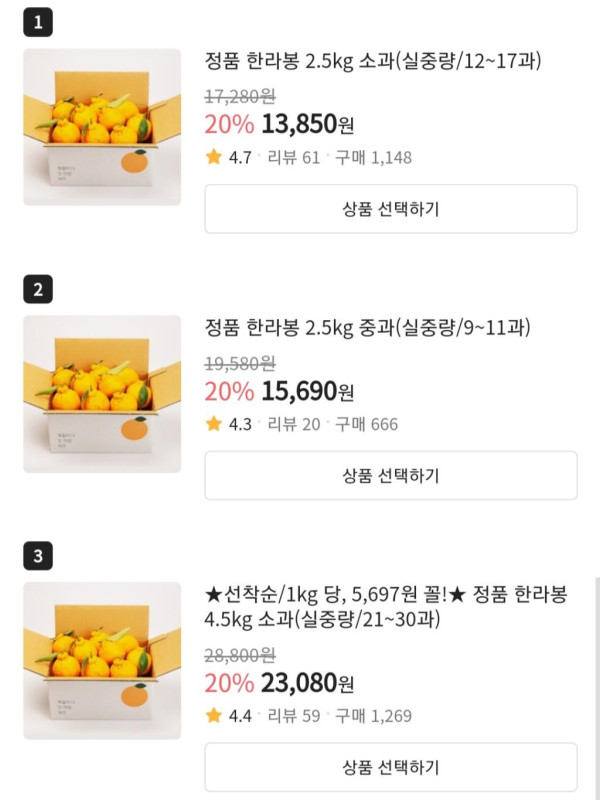This screenshot has height=800, width=600.
Task: Open the 선착순 한라봉 4.5kg 소과 title
Action: tap(385, 607)
